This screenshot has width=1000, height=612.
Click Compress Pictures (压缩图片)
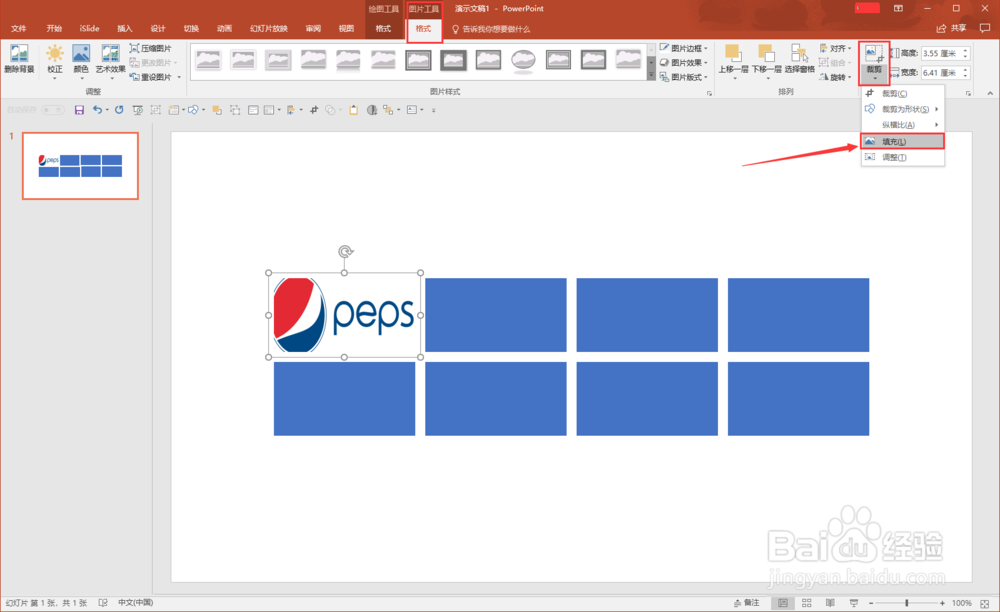click(151, 48)
